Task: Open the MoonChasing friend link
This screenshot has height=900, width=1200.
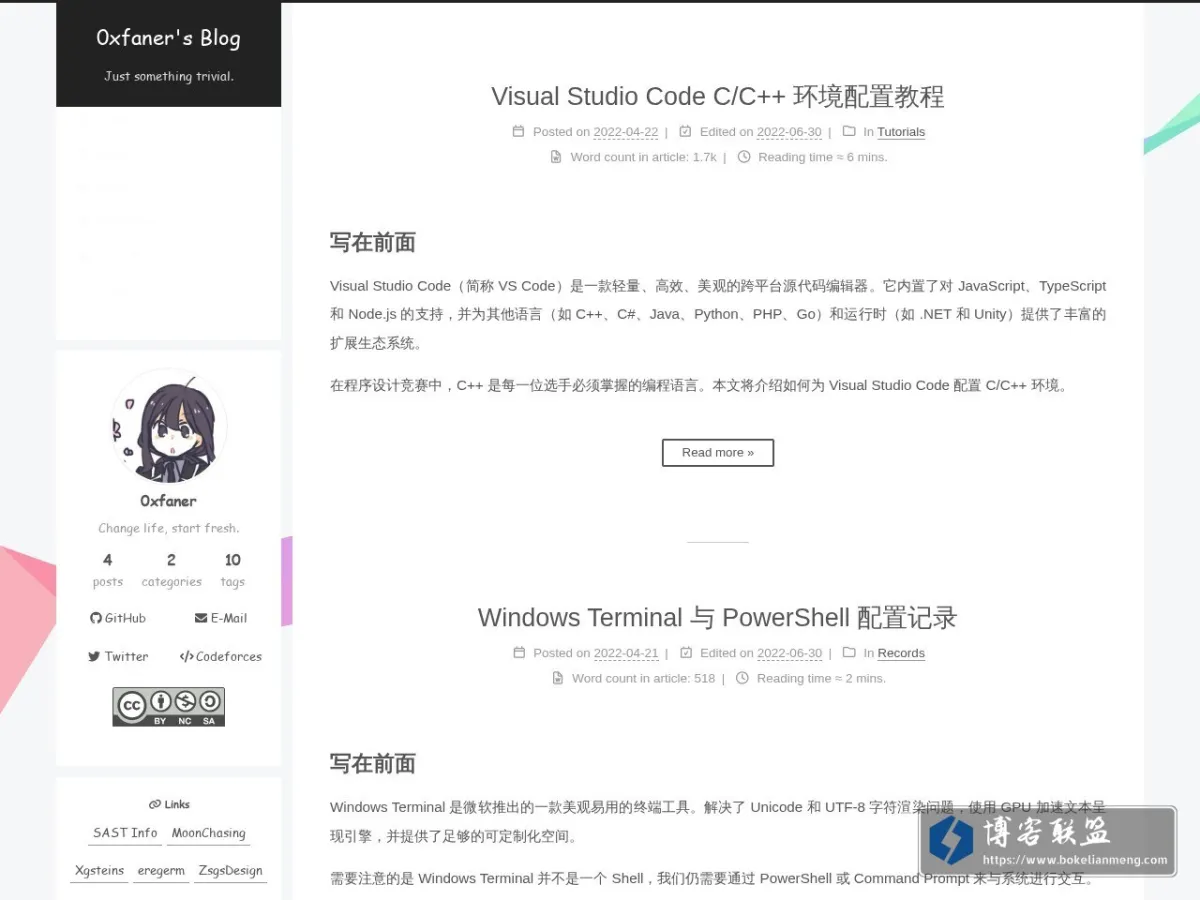Action: (x=208, y=833)
